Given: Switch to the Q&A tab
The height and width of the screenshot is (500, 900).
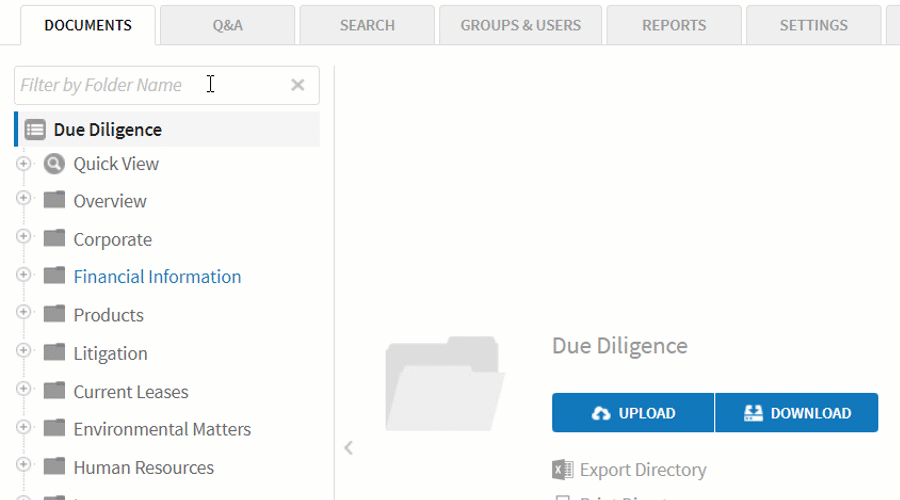Looking at the screenshot, I should [227, 25].
